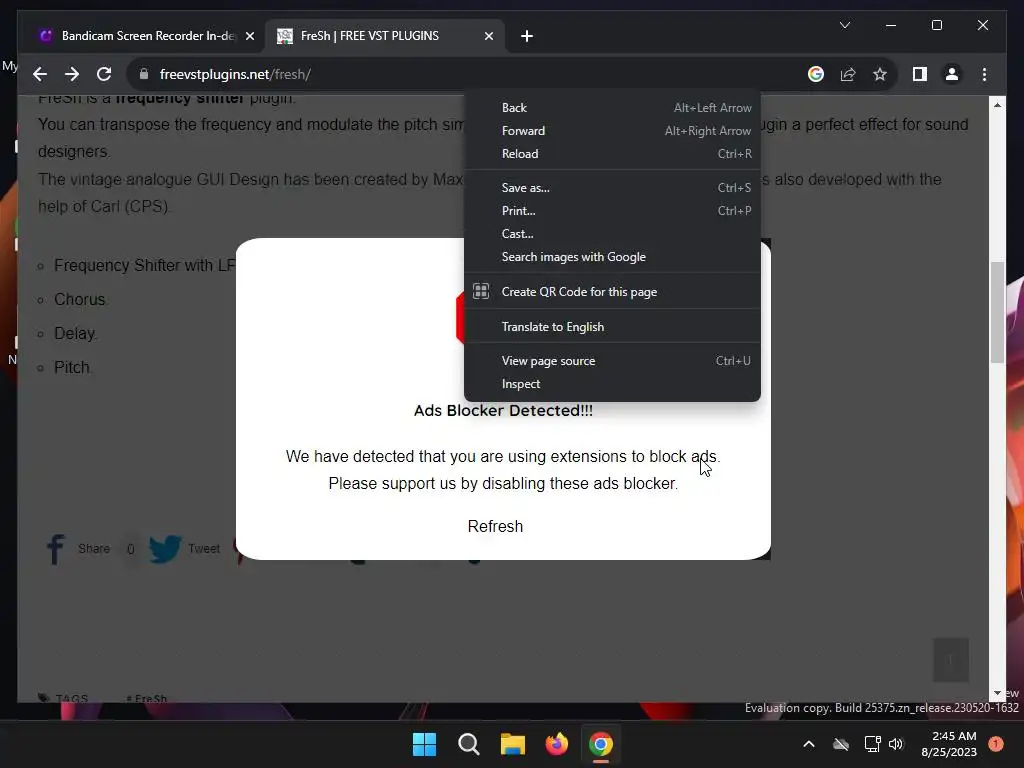Click the Refresh link in the adblock dialog

pyautogui.click(x=495, y=526)
